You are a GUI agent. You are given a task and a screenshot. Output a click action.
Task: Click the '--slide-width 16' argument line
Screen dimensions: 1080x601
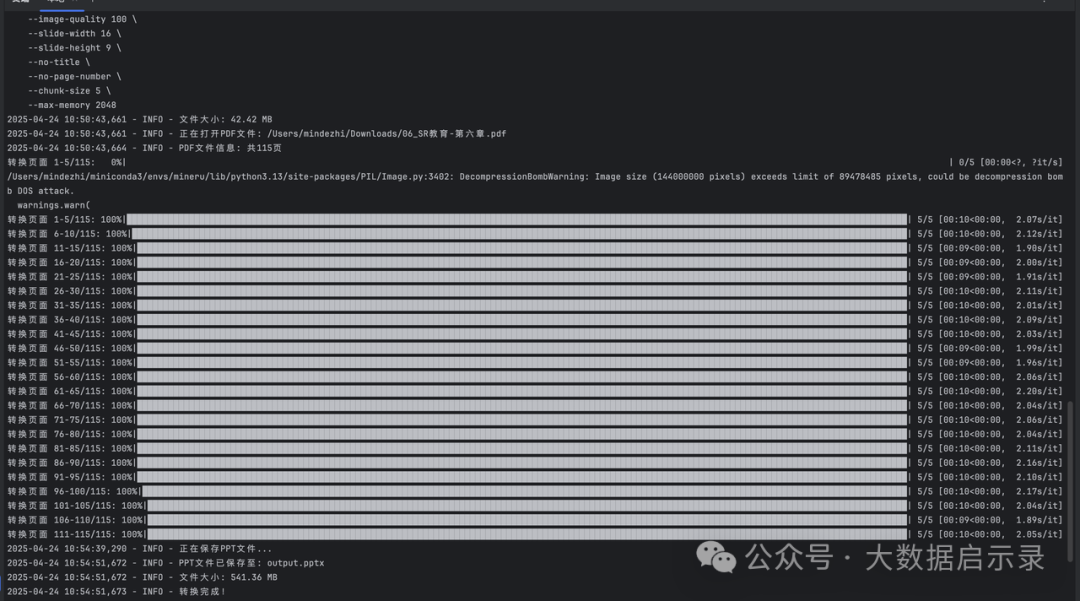(74, 34)
